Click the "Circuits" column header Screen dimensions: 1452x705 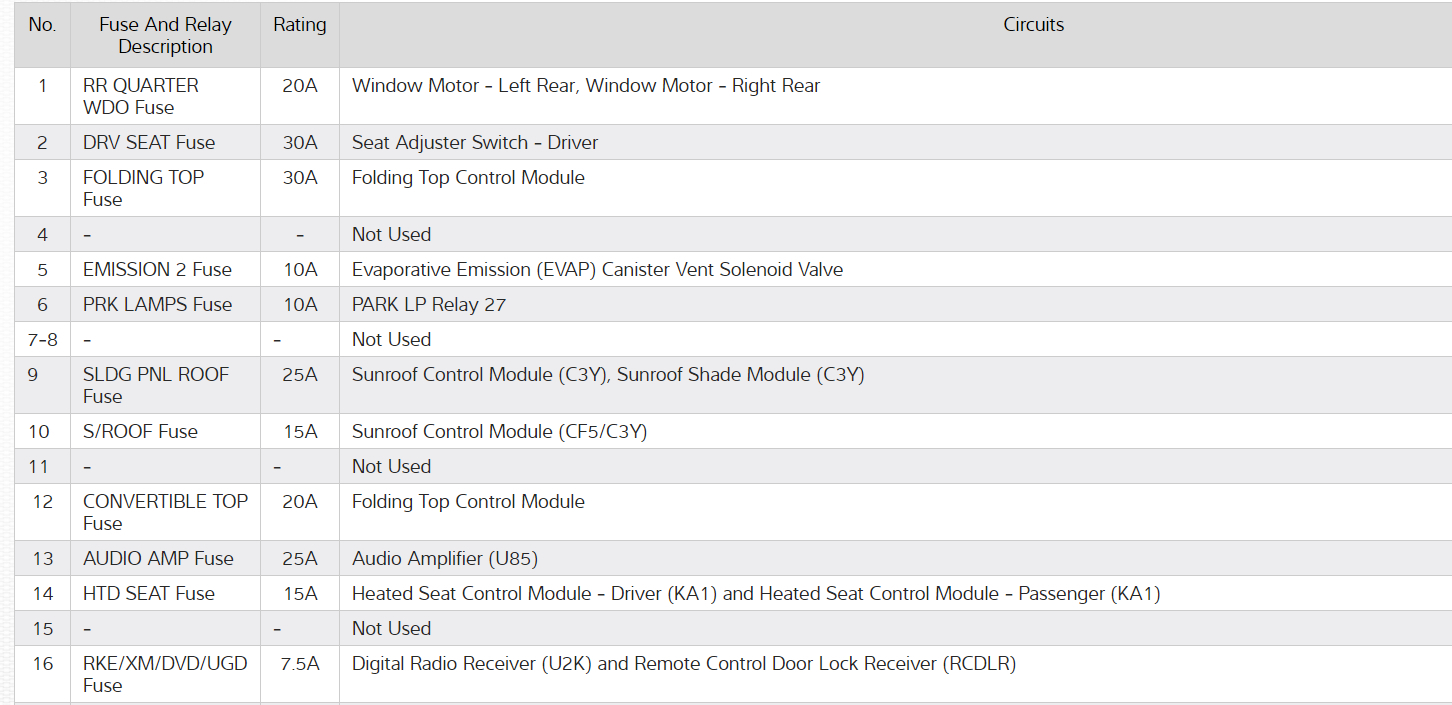[1033, 25]
